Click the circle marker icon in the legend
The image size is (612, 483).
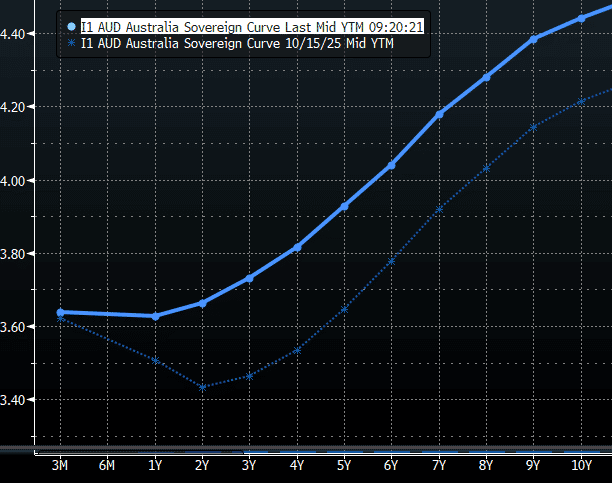[x=70, y=27]
